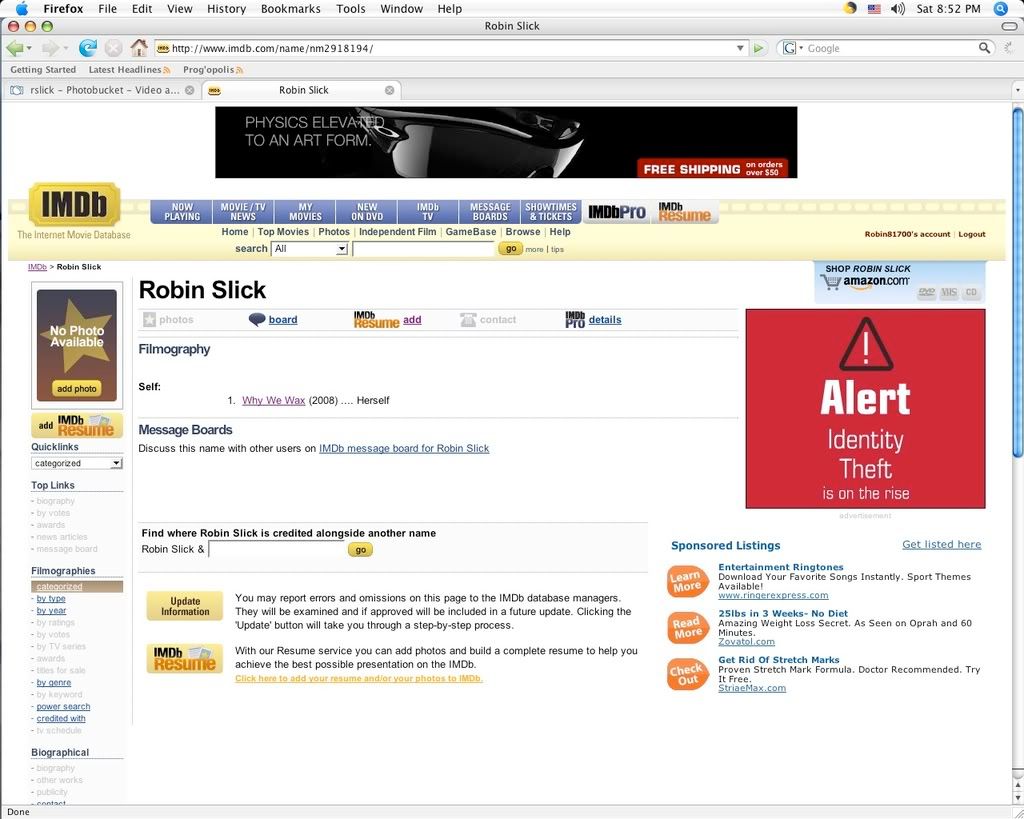Click the Independent Film link

click(x=397, y=232)
